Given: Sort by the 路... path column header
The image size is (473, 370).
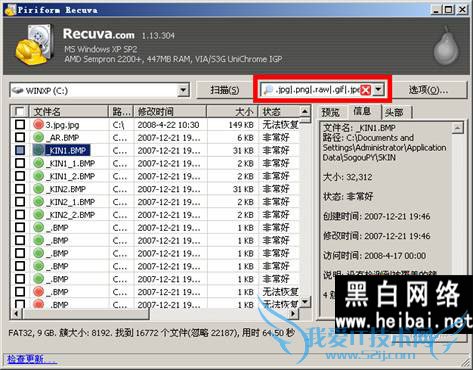Looking at the screenshot, I should 121,111.
